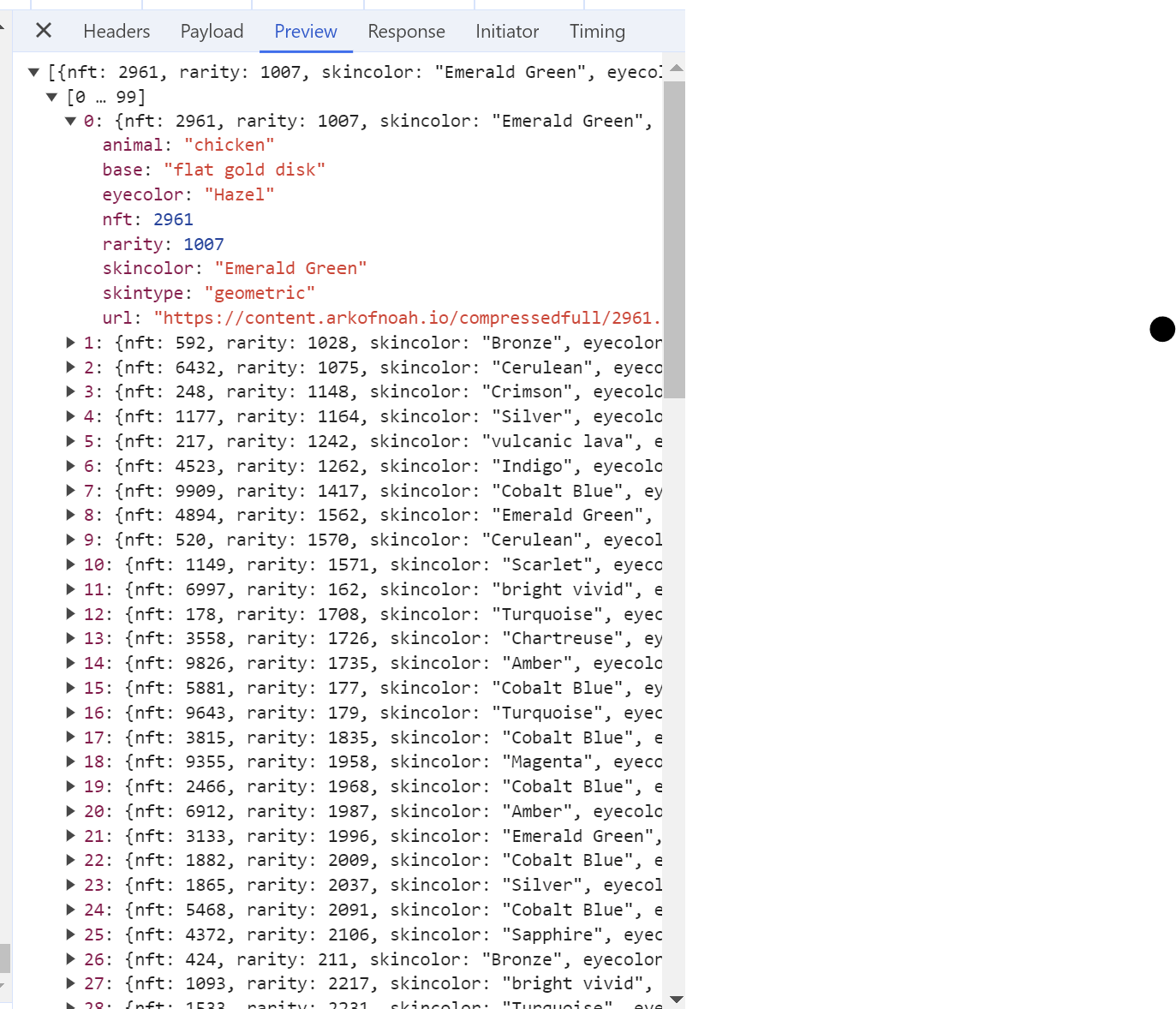Viewport: 1176px width, 1009px height.
Task: Click the preview scrollbar up arrow
Action: click(676, 68)
